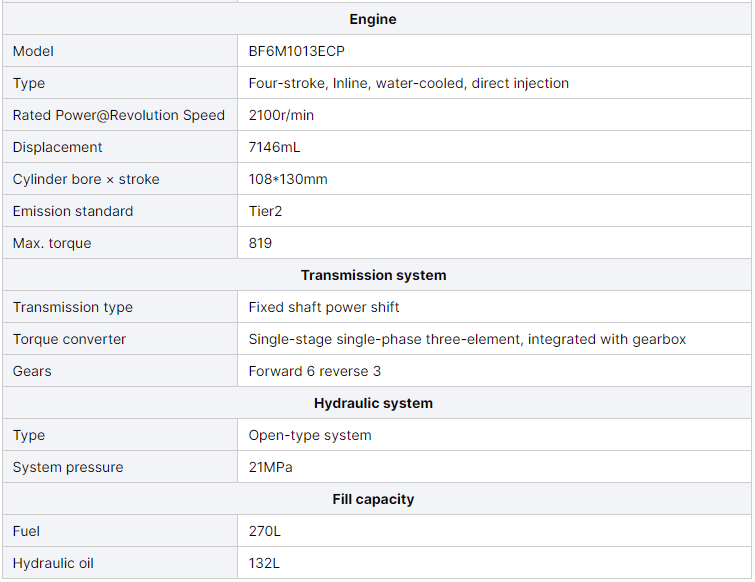Click the Cylinder bore × stroke label
The width and height of the screenshot is (755, 582).
point(86,179)
